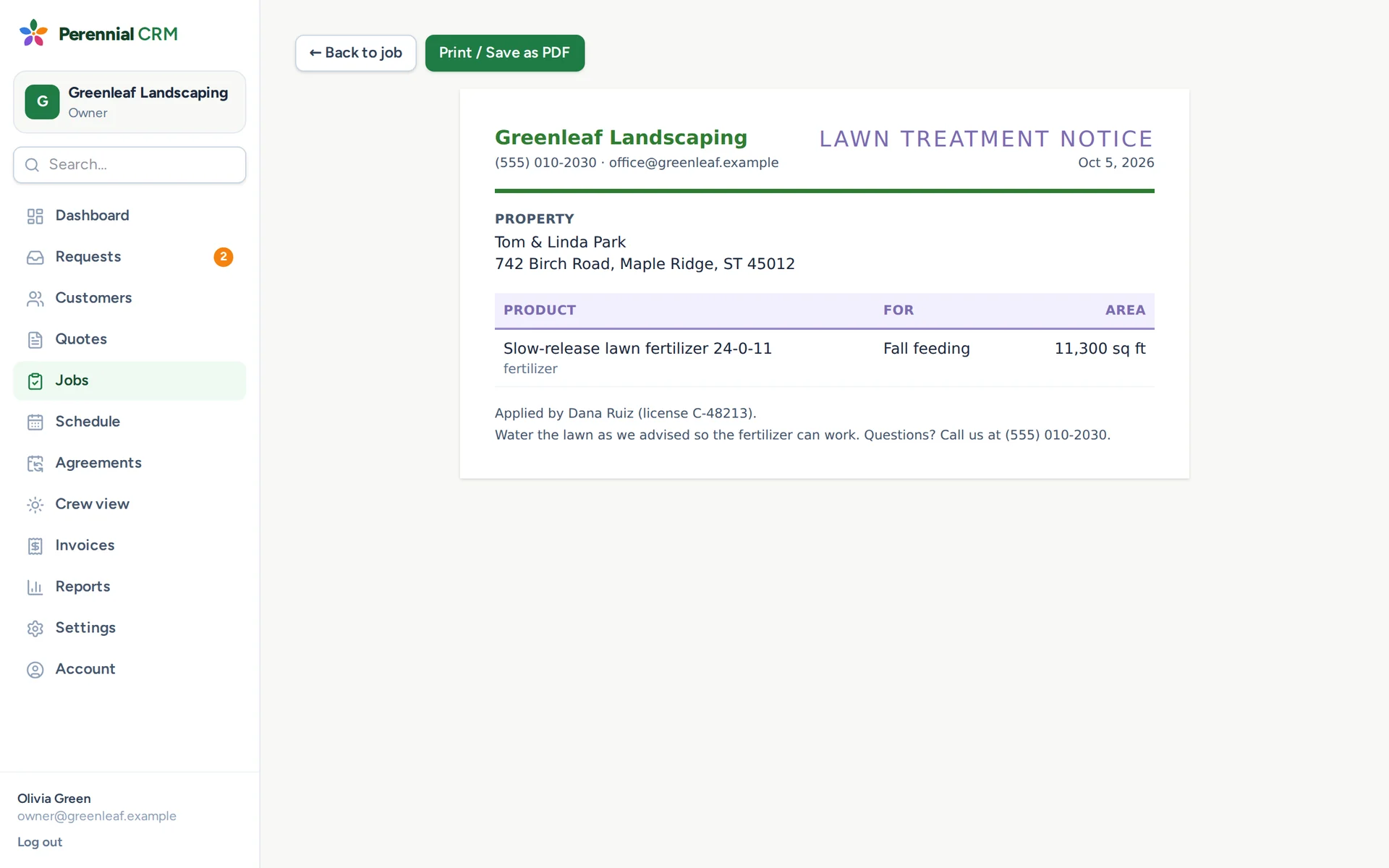1389x868 pixels.
Task: Click the Agreements recurring calendar icon
Action: coord(35,464)
